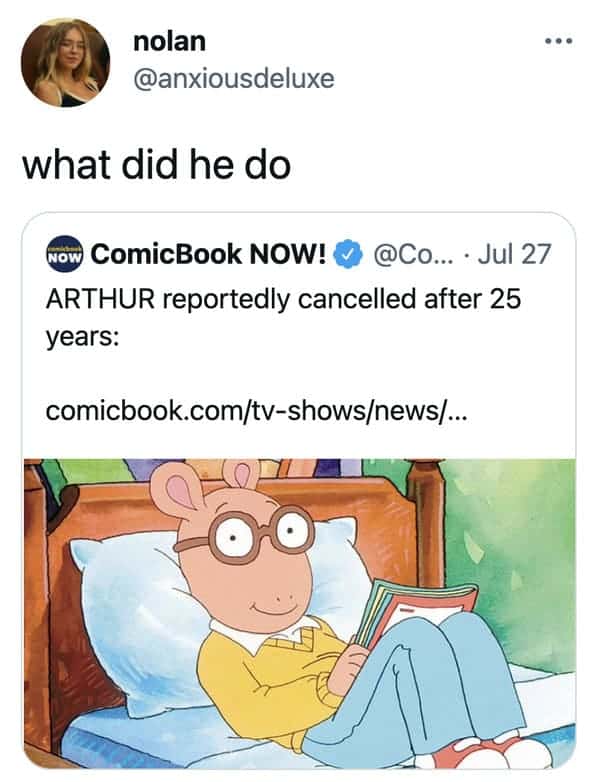Open the display name nolan
Viewport: 599px width, 782px height.
click(x=169, y=41)
